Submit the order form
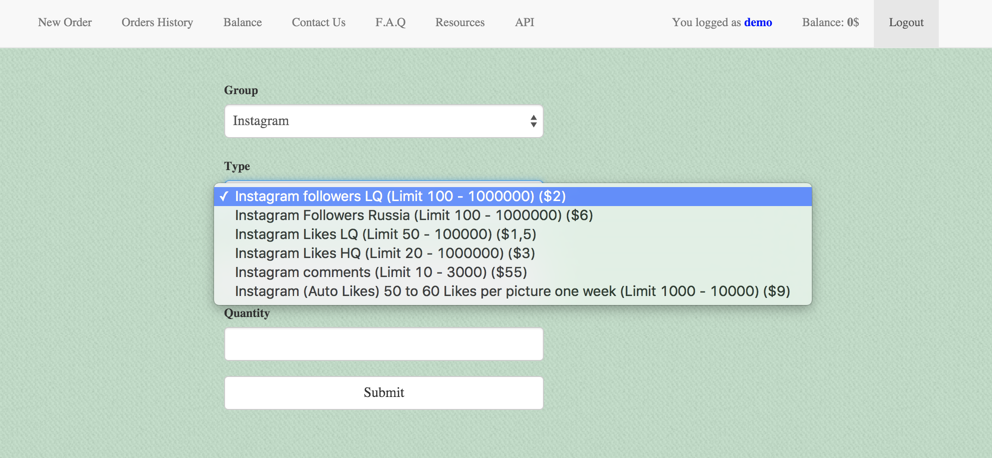The height and width of the screenshot is (458, 992). click(x=384, y=393)
